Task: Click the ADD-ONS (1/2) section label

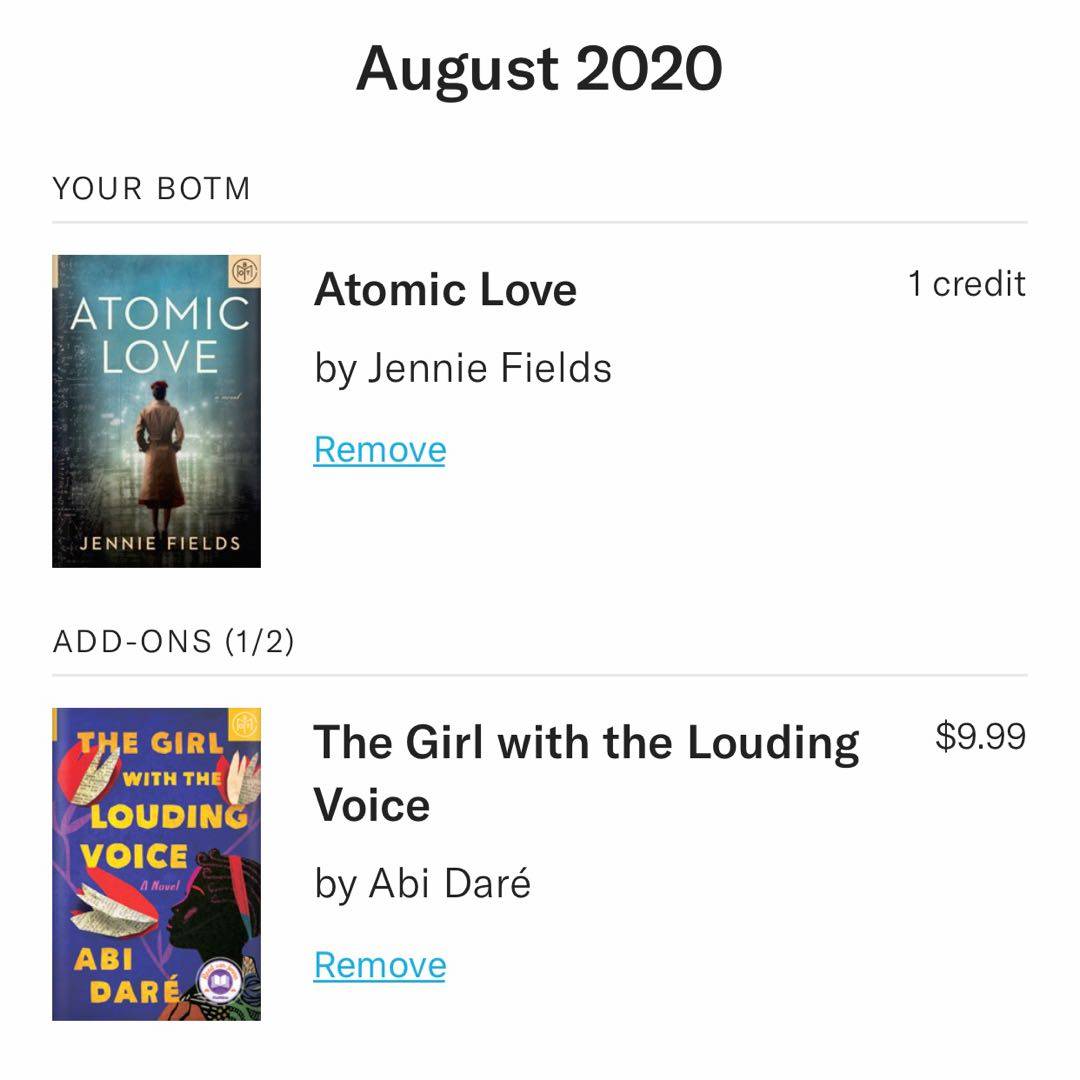Action: coord(173,641)
